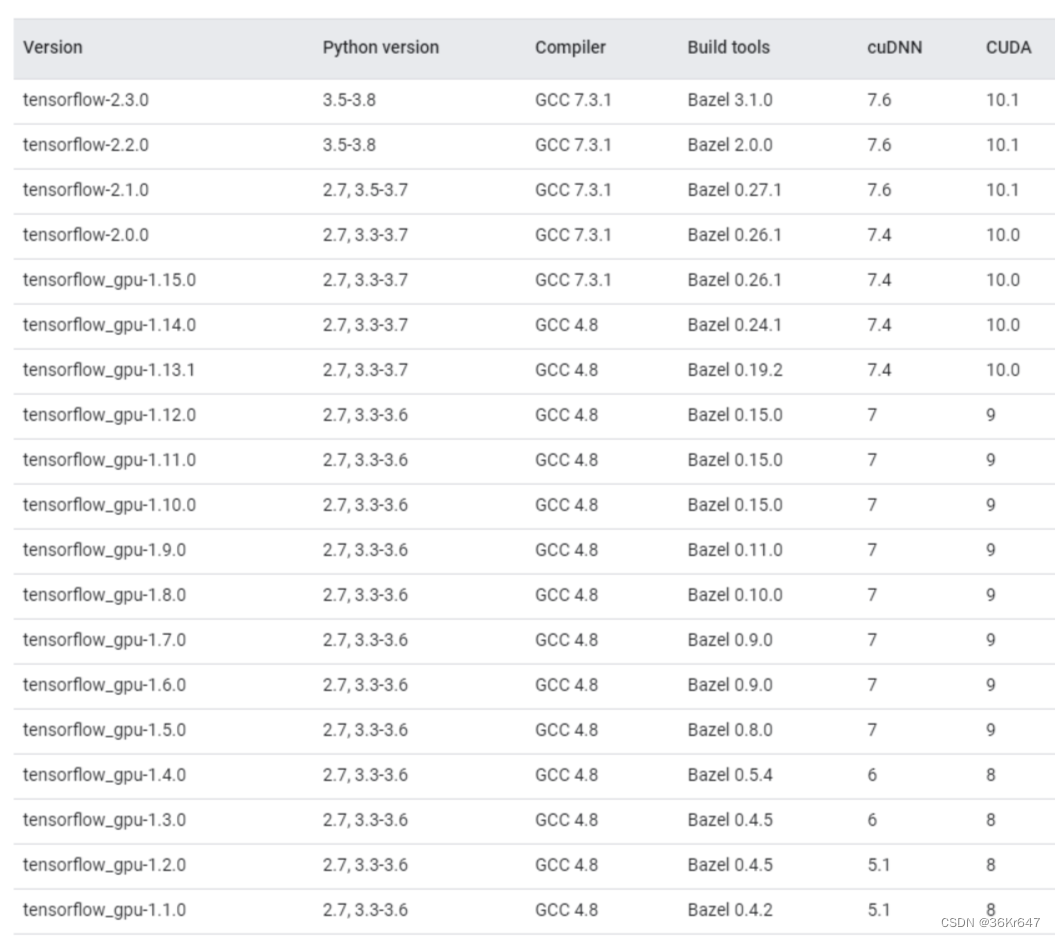The image size is (1055, 937).
Task: Click cuDNN 7.6 in tensorflow-2.2.0 row
Action: pyautogui.click(x=879, y=145)
